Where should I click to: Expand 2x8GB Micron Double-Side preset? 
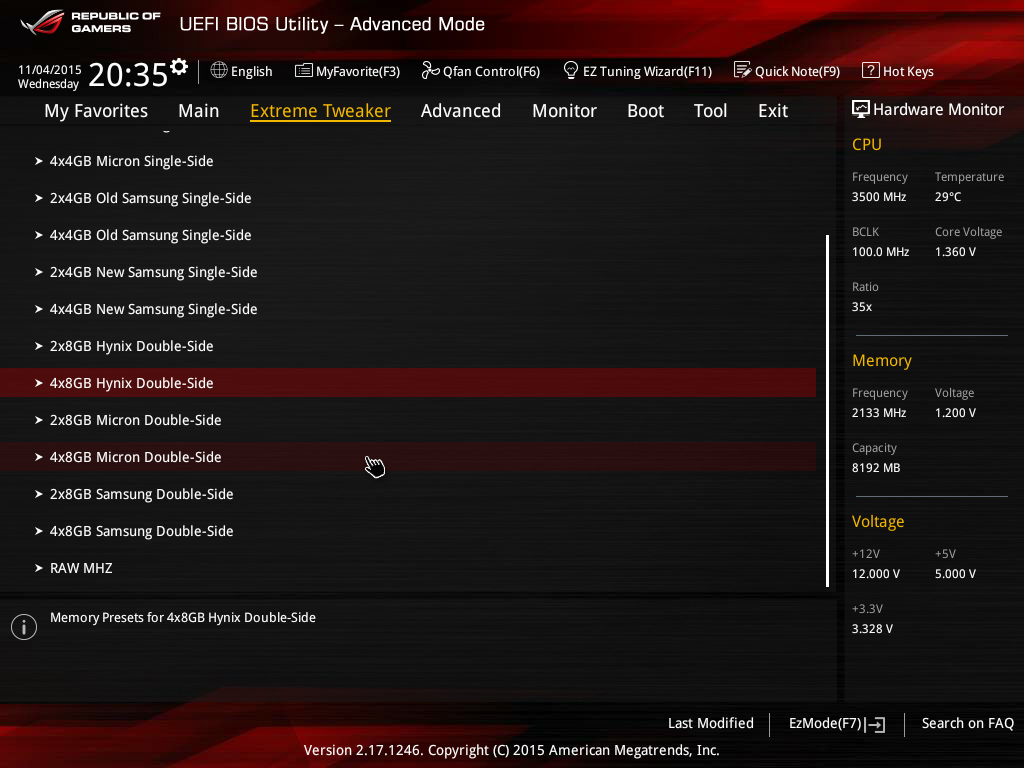coord(408,420)
